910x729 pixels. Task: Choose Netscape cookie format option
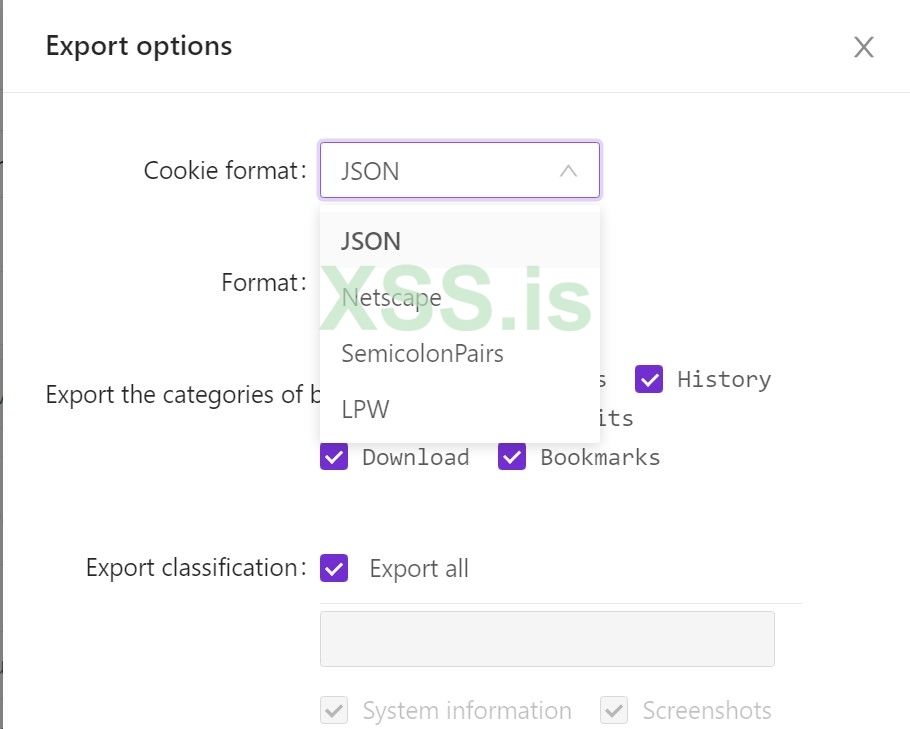coord(391,297)
